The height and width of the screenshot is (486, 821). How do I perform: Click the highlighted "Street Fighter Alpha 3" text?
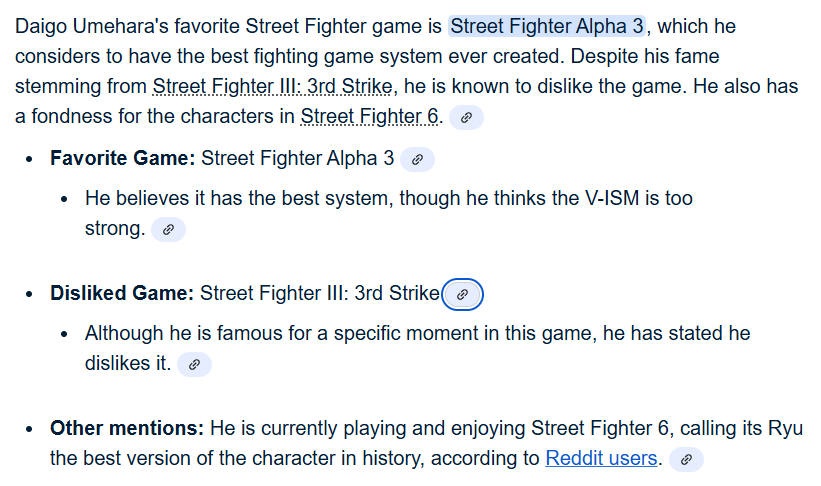tap(547, 26)
